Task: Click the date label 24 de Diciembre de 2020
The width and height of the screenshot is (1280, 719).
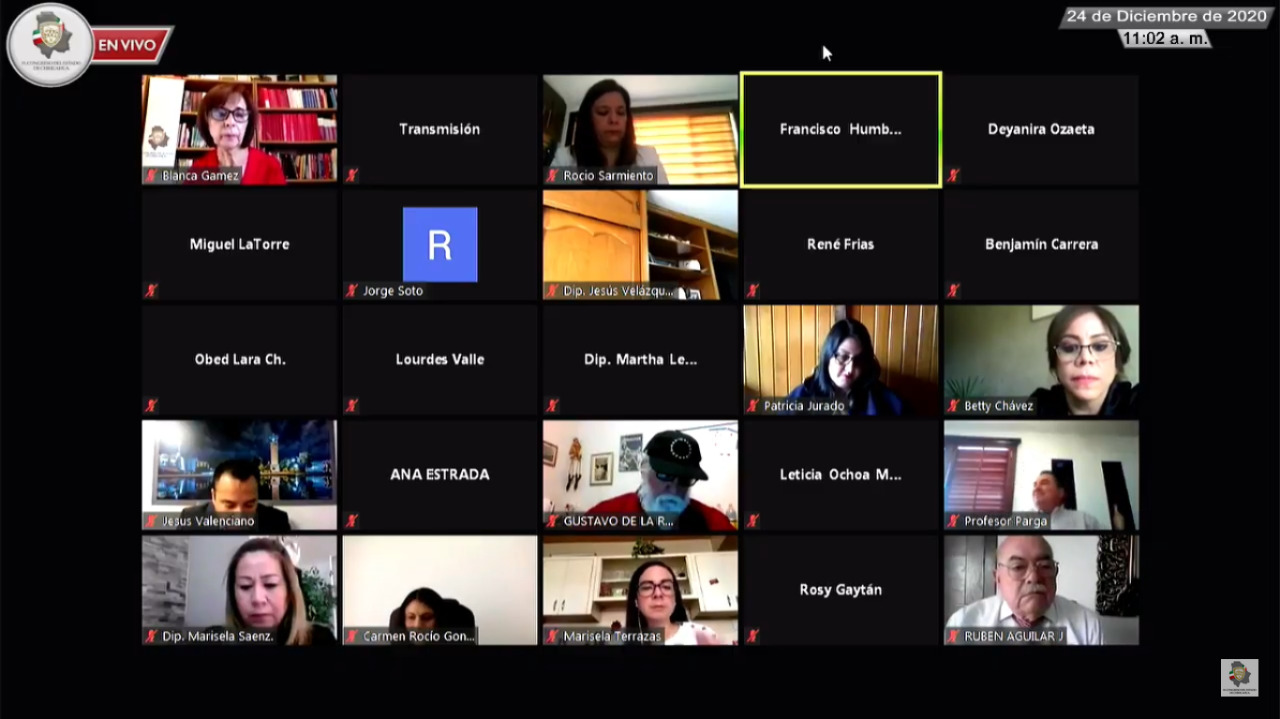Action: tap(1165, 17)
